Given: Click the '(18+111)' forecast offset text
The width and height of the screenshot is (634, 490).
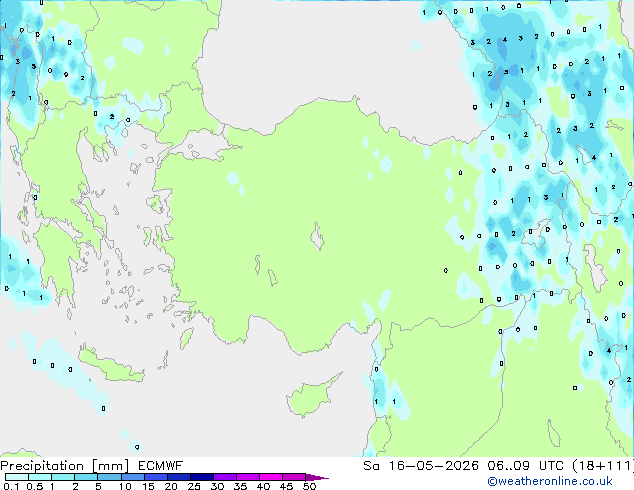Looking at the screenshot, I should click(603, 466).
